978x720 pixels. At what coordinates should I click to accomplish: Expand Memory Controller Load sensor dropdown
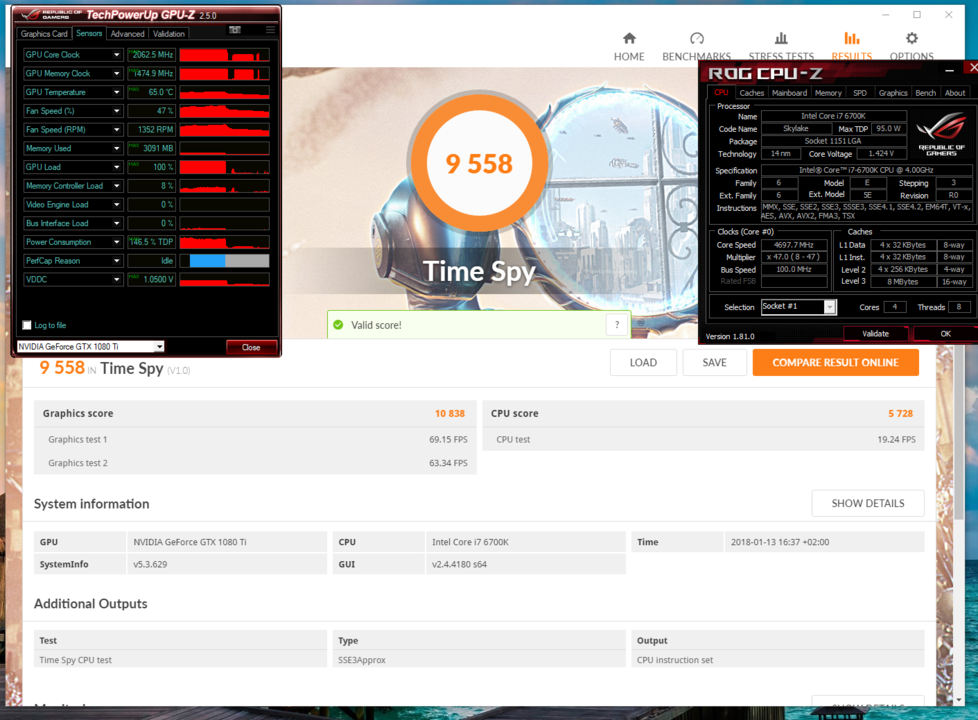(117, 186)
